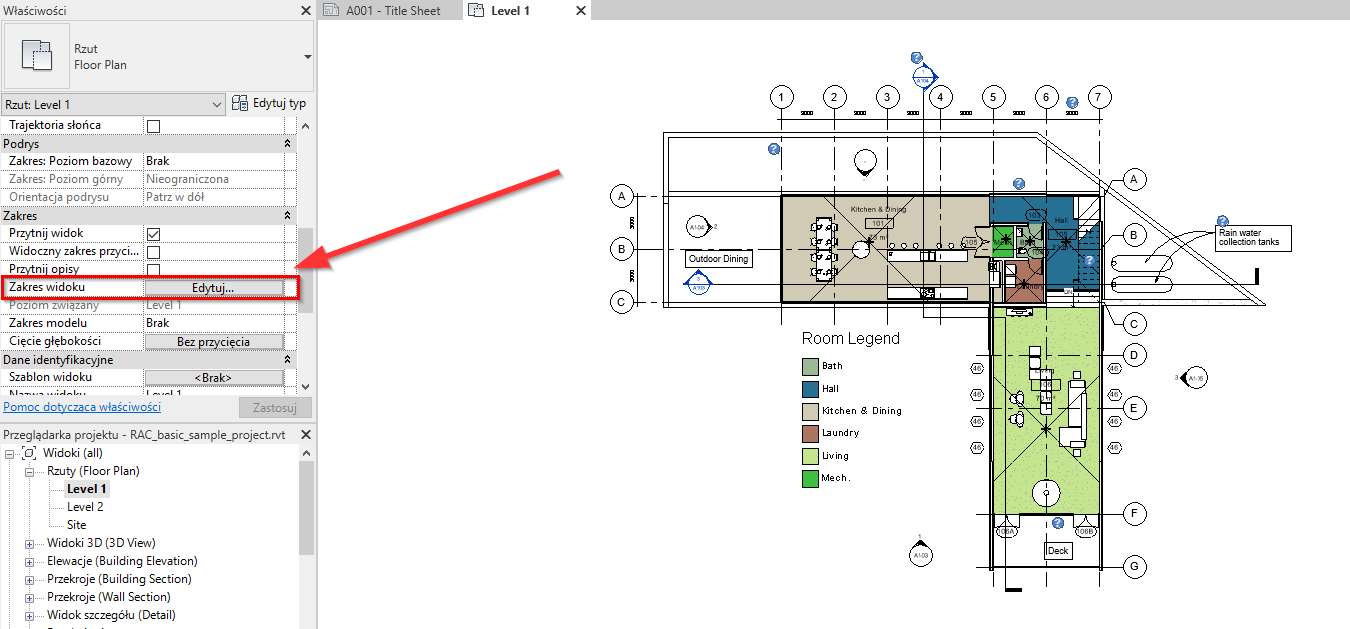Expand the Elewacje (Building Elevation) tree node

(28, 561)
